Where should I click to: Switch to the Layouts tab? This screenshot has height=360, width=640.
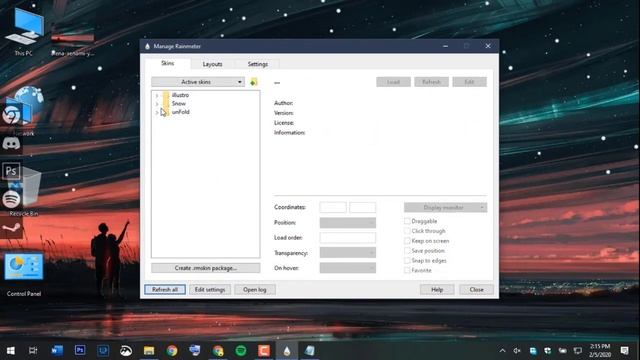(212, 64)
